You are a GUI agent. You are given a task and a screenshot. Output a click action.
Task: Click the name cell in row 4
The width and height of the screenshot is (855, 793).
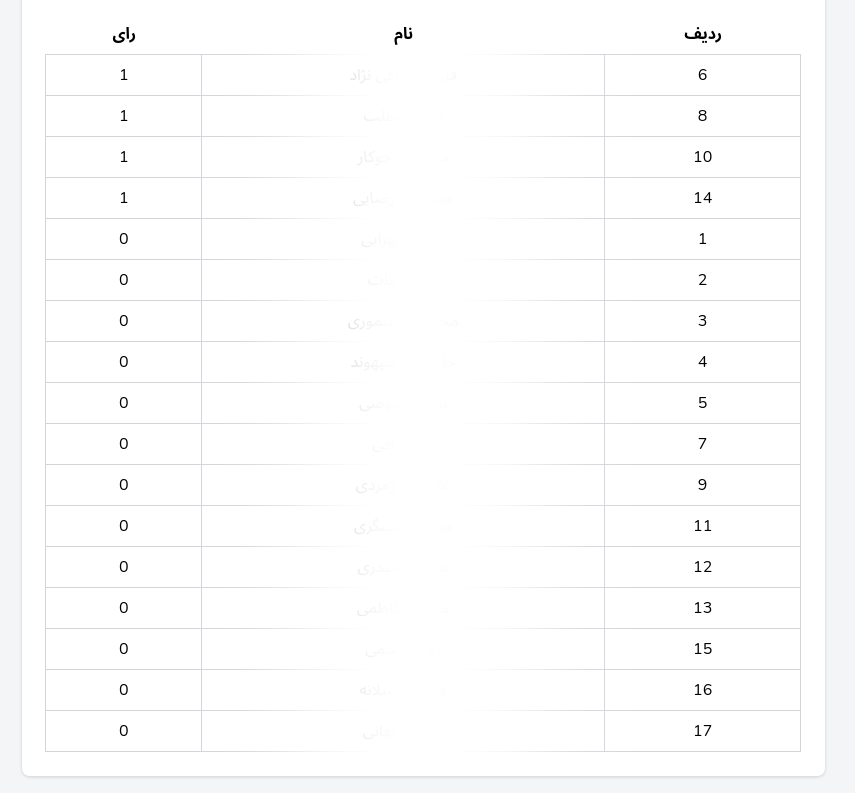click(403, 362)
